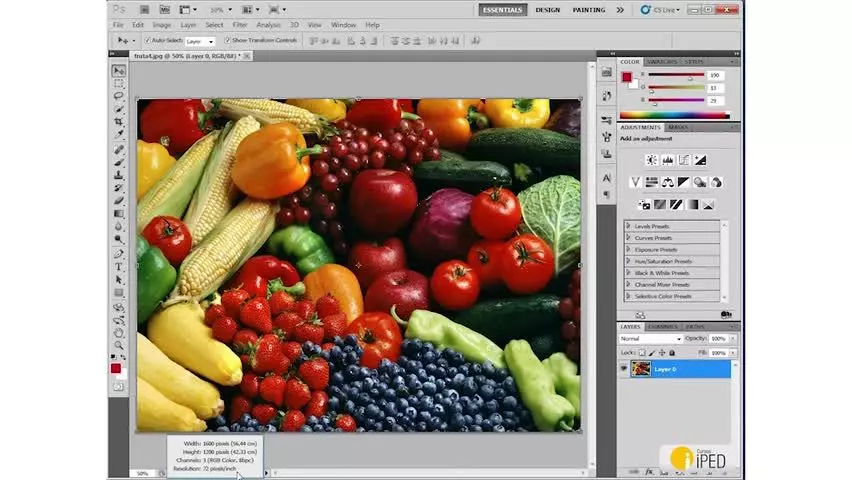Open the Filter menu
Screen dimensions: 852x480
tap(240, 25)
